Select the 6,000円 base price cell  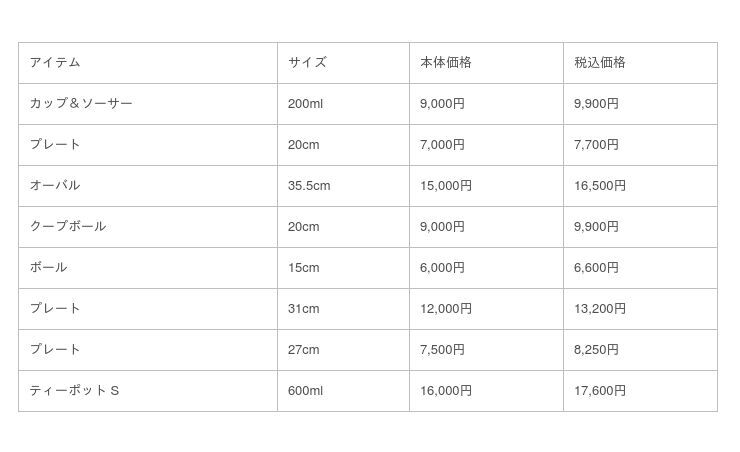coord(442,268)
